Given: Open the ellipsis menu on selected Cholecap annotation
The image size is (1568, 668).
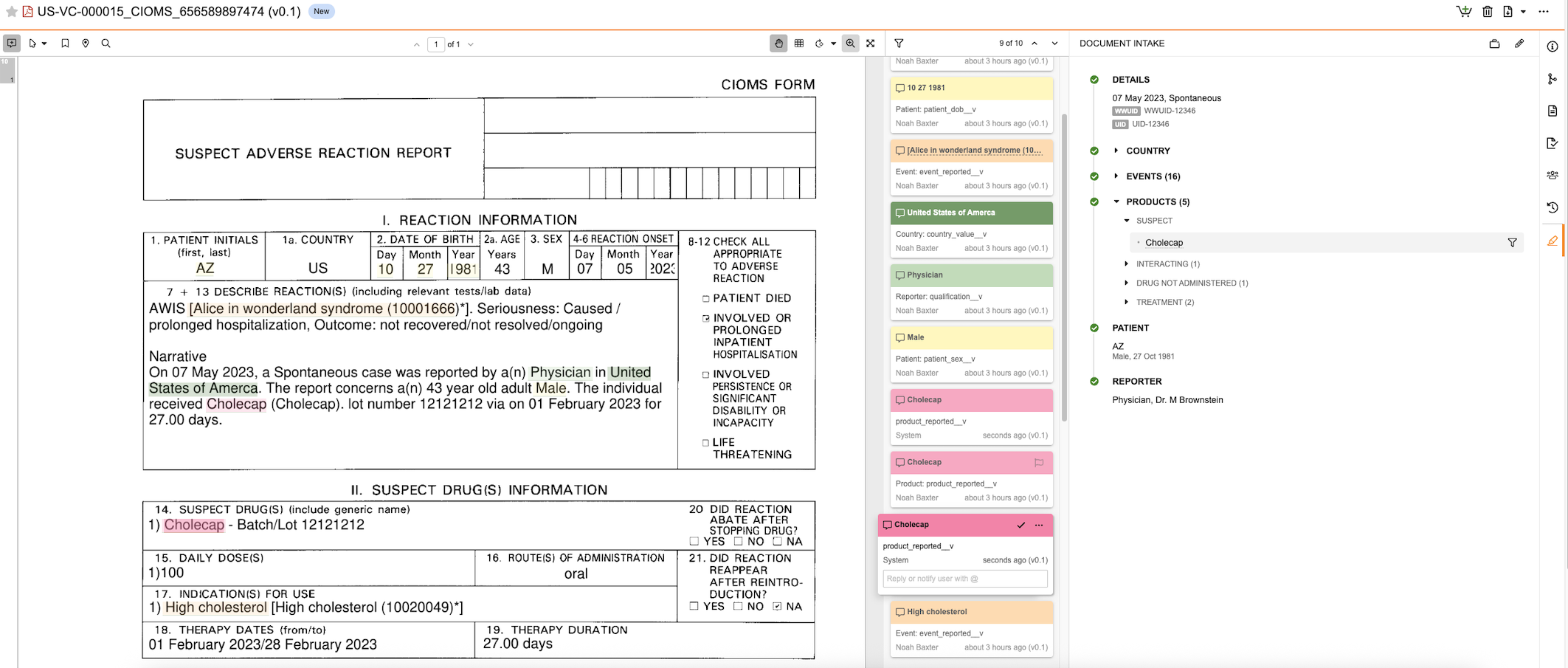Looking at the screenshot, I should click(x=1039, y=525).
